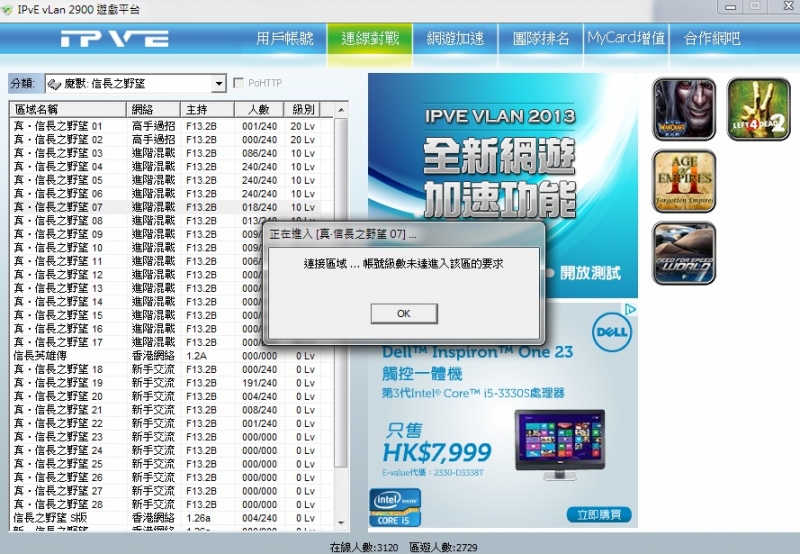The image size is (800, 554).
Task: Select room 真・信長之野望 17
Action: 171,342
